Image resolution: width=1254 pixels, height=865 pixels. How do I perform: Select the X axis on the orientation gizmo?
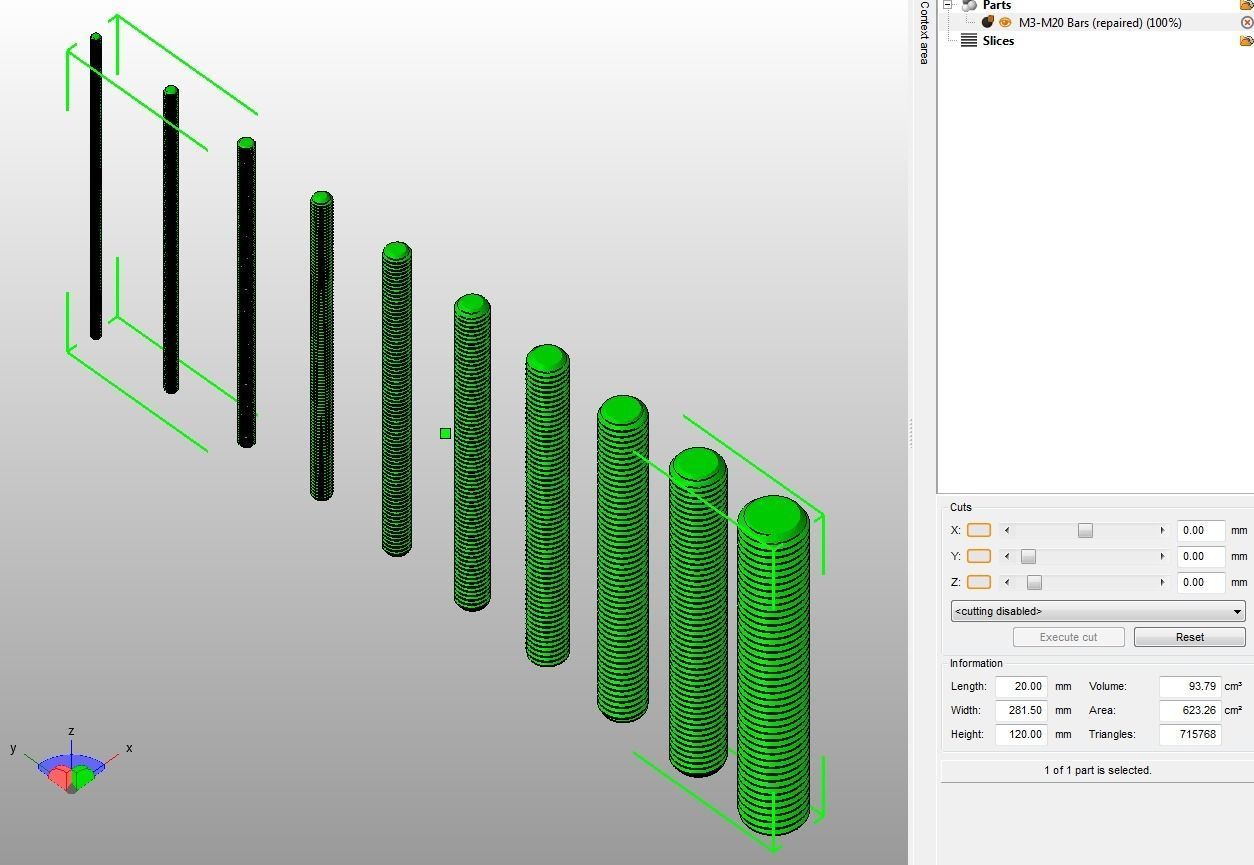tap(127, 747)
